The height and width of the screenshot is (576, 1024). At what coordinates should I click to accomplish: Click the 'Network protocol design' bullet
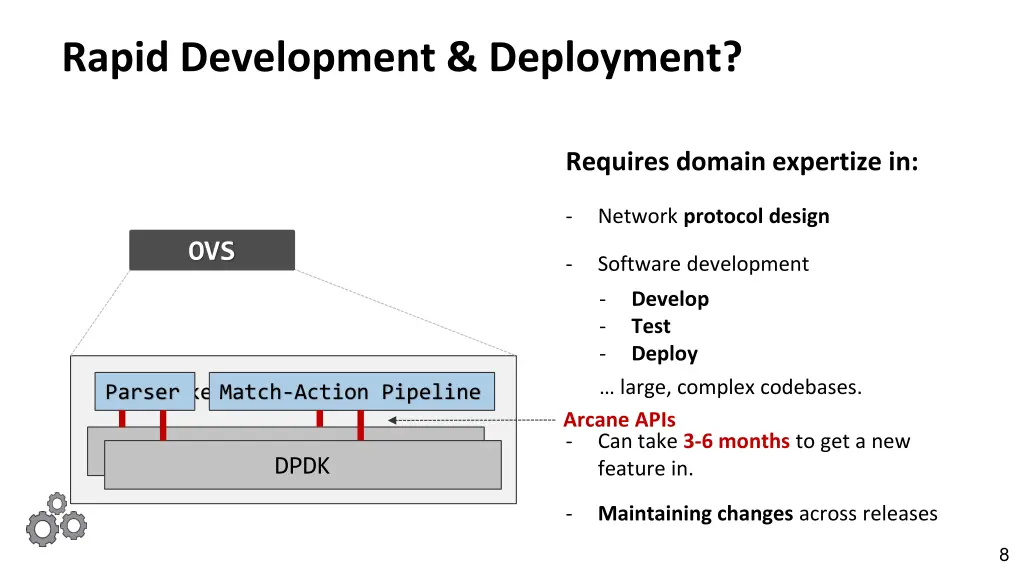coord(713,216)
